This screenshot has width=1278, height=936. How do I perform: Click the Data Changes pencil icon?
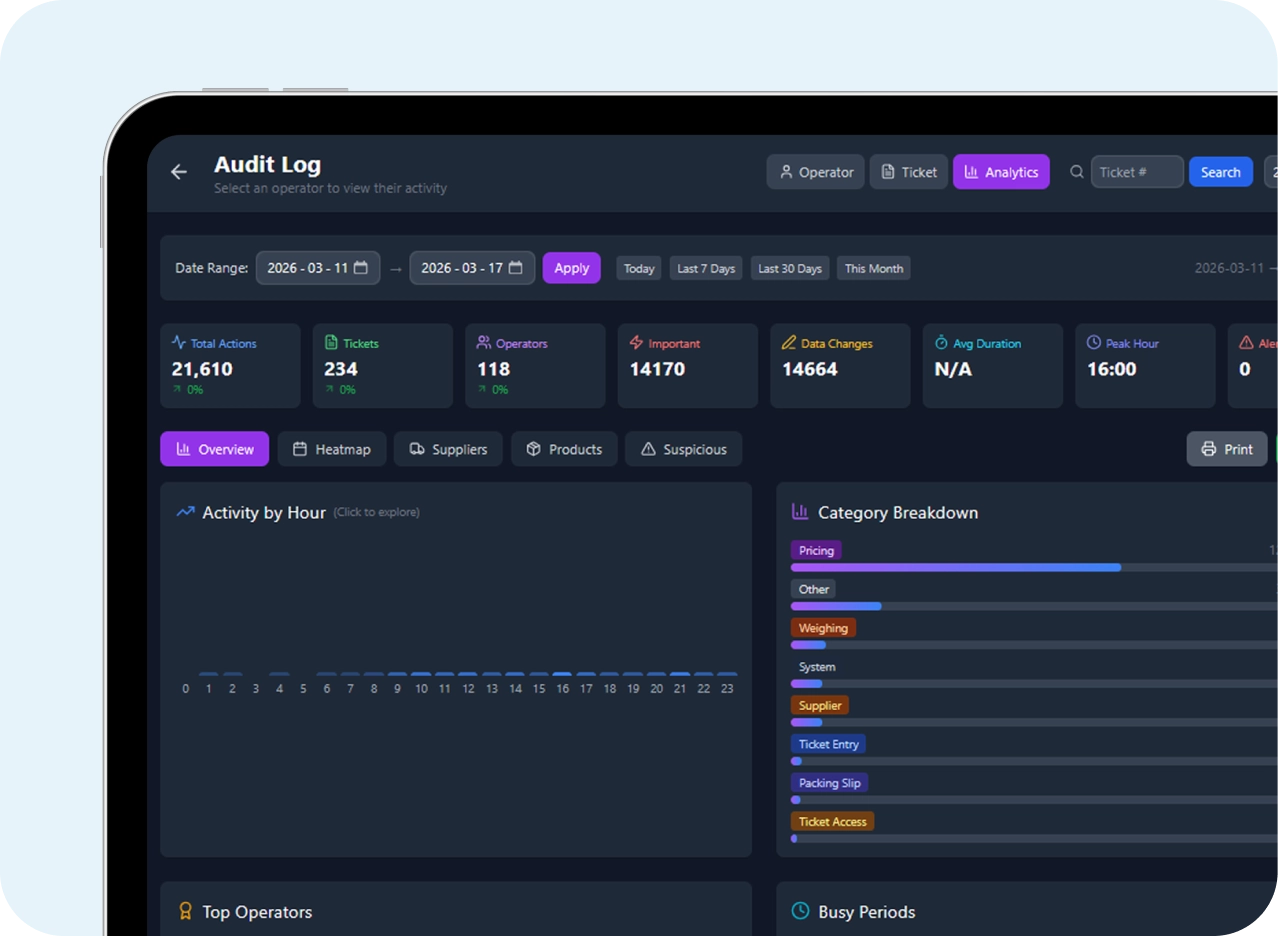tap(789, 342)
